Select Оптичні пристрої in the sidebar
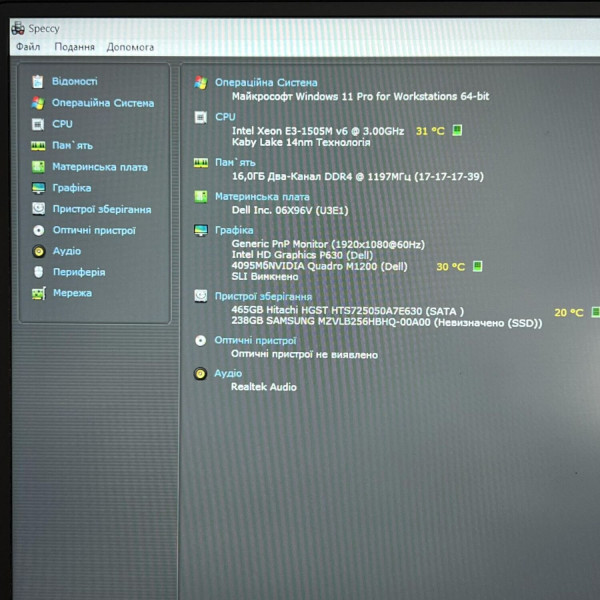 (x=94, y=230)
